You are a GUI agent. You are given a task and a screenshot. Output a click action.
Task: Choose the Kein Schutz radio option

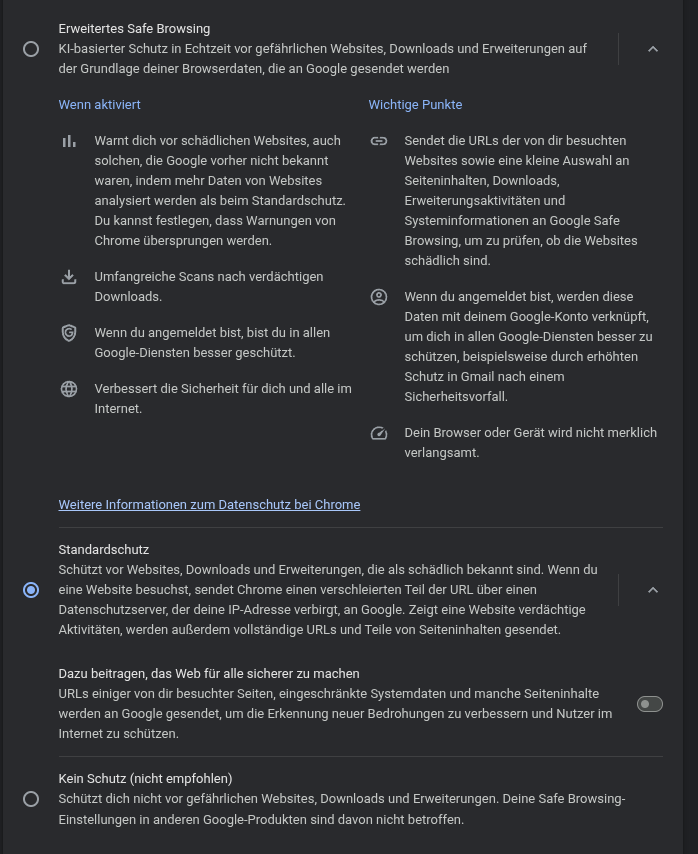pyautogui.click(x=31, y=799)
